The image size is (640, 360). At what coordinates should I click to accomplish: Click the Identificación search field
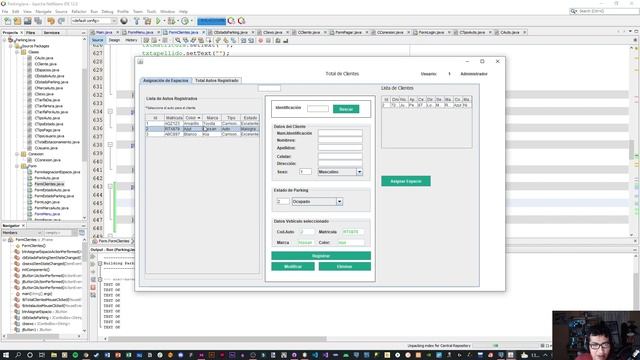coord(318,109)
